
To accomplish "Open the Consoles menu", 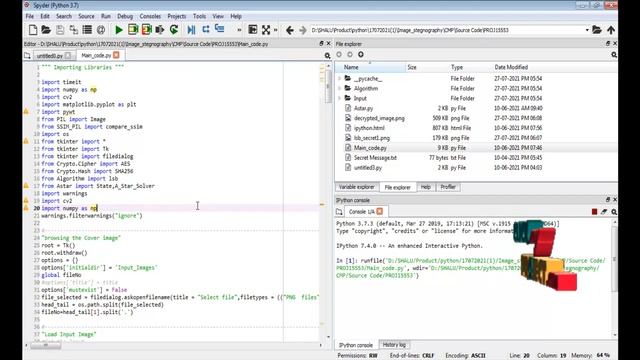I will coord(150,16).
